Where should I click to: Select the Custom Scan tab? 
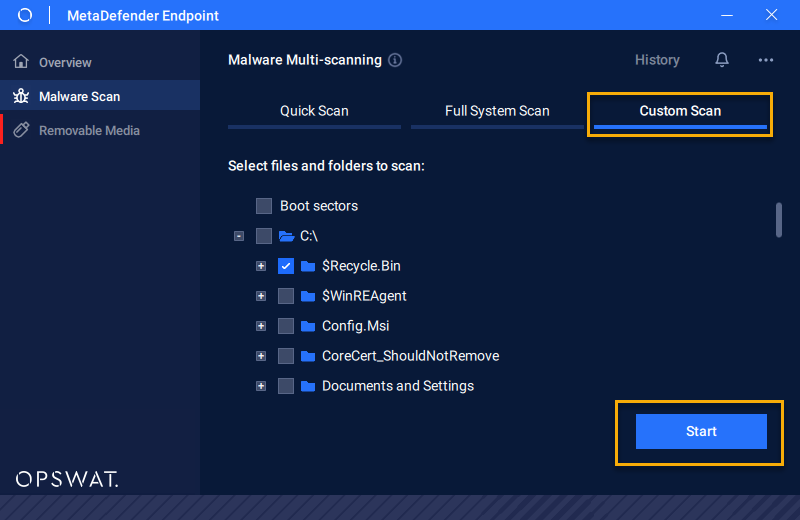pyautogui.click(x=680, y=112)
